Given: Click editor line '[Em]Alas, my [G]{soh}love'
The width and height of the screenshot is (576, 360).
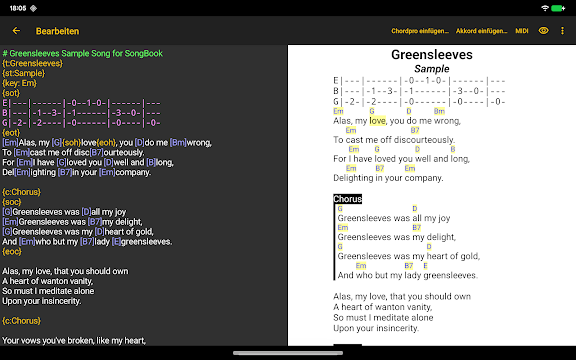Looking at the screenshot, I should (x=107, y=143).
